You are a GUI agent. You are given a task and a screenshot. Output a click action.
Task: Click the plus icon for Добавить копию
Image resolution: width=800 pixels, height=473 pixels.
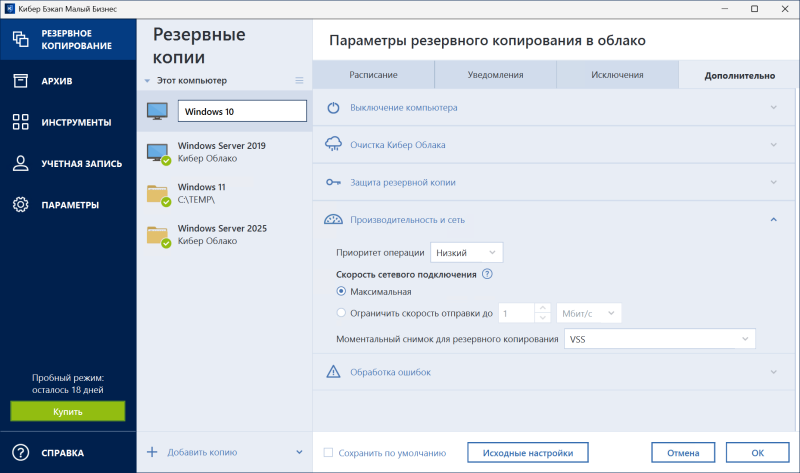tap(152, 452)
